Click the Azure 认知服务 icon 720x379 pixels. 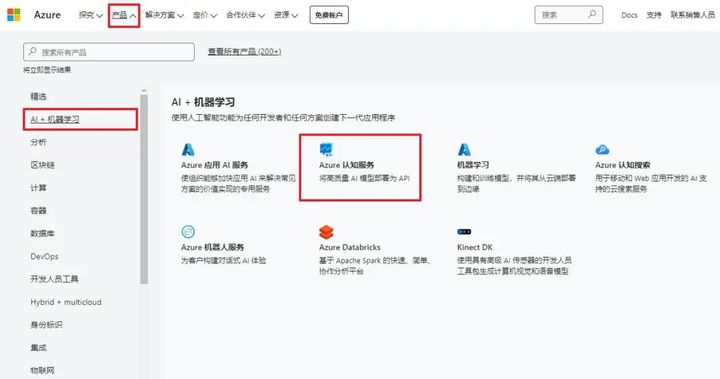(326, 149)
